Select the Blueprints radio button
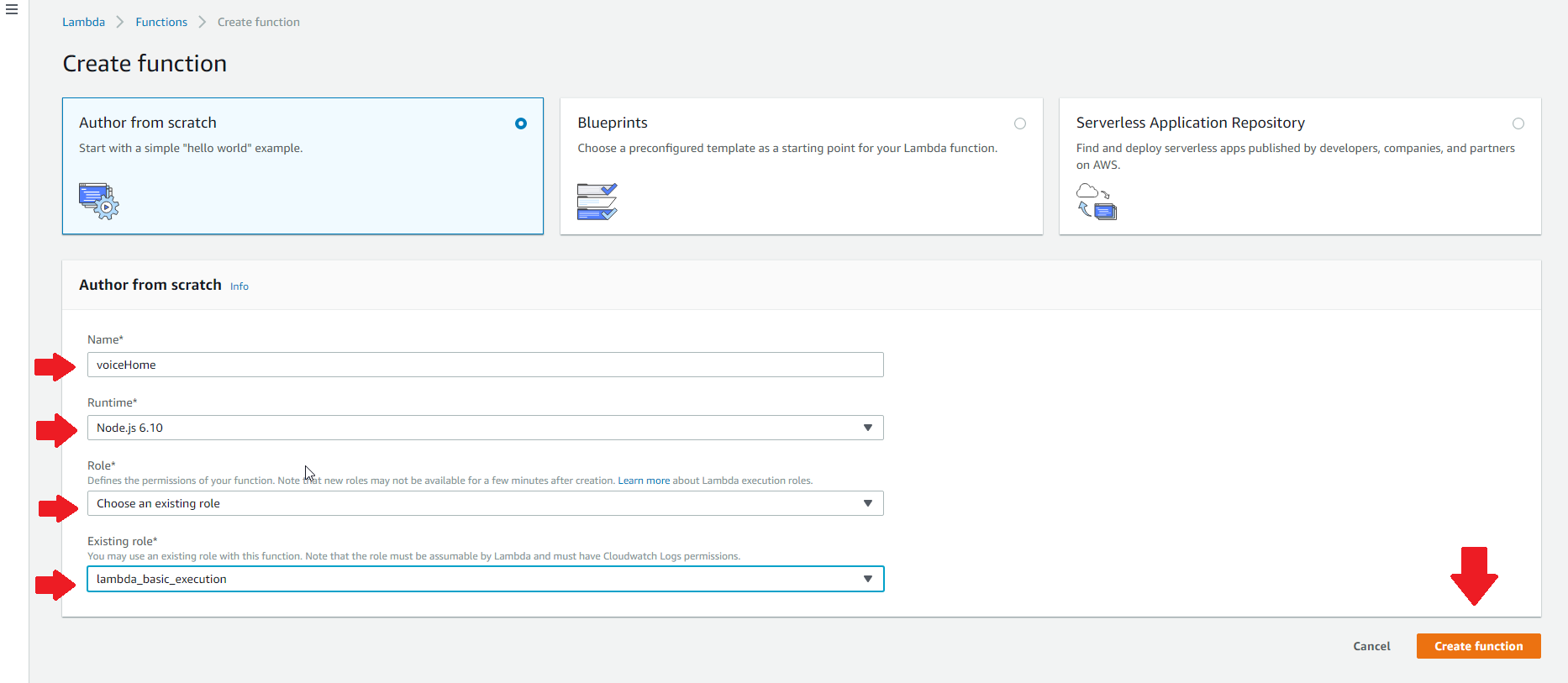The width and height of the screenshot is (1568, 683). click(1020, 123)
